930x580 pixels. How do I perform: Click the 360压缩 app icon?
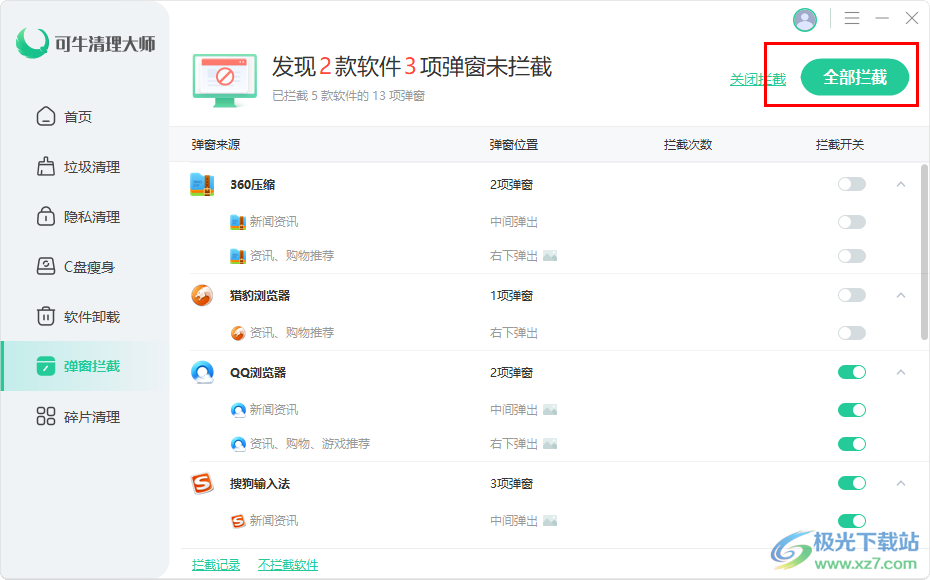pos(202,184)
